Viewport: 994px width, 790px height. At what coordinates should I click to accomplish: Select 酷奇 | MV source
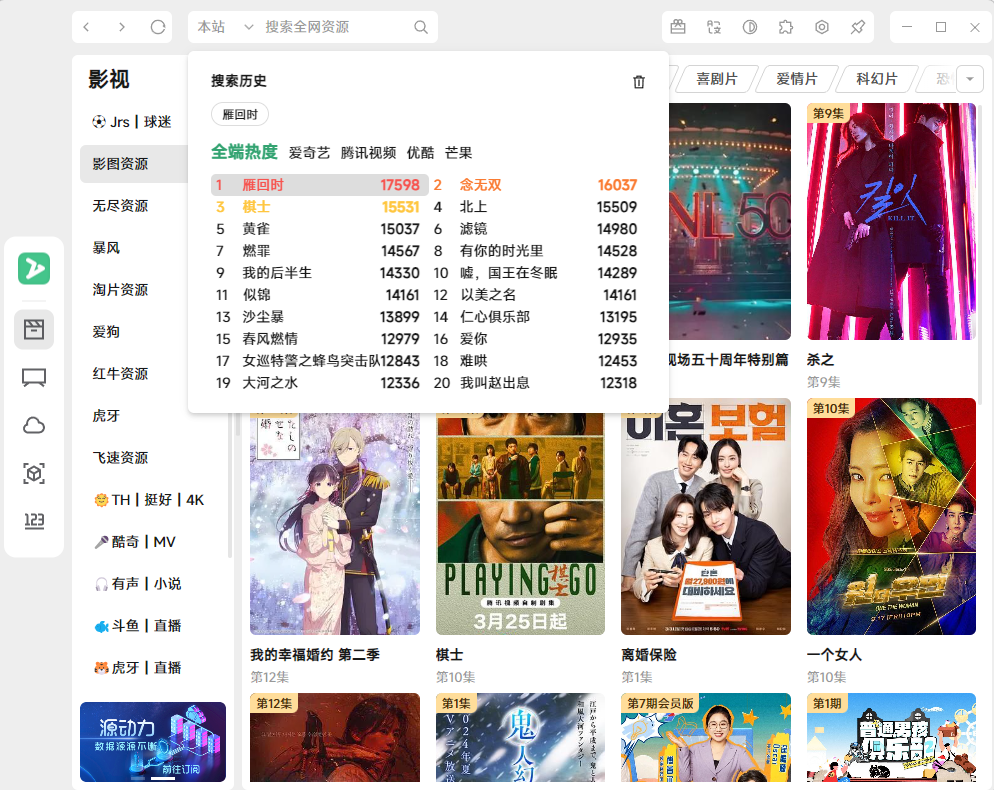(153, 541)
